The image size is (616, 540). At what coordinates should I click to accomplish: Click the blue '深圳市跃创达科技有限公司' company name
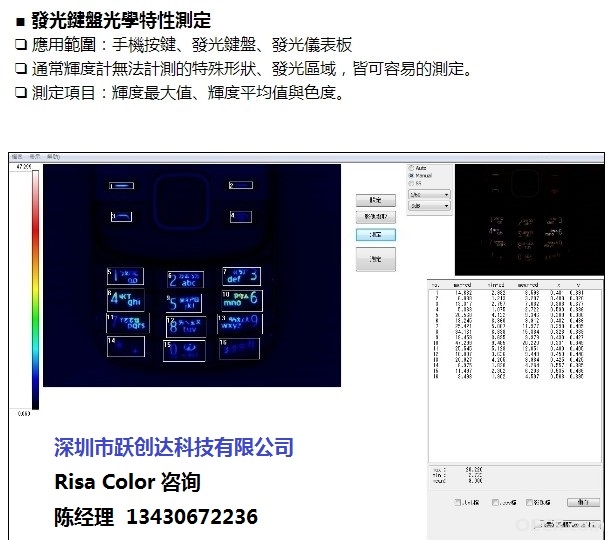[x=174, y=447]
